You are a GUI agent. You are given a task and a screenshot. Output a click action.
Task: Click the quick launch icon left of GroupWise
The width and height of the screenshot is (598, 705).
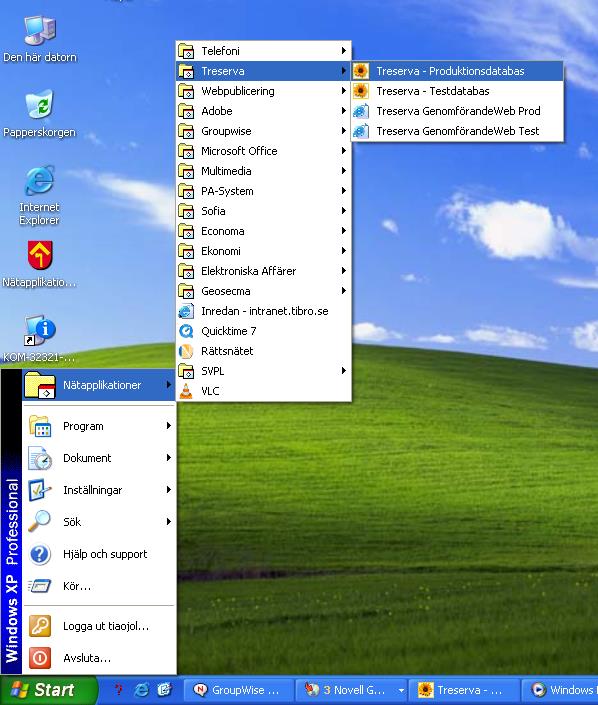(165, 690)
